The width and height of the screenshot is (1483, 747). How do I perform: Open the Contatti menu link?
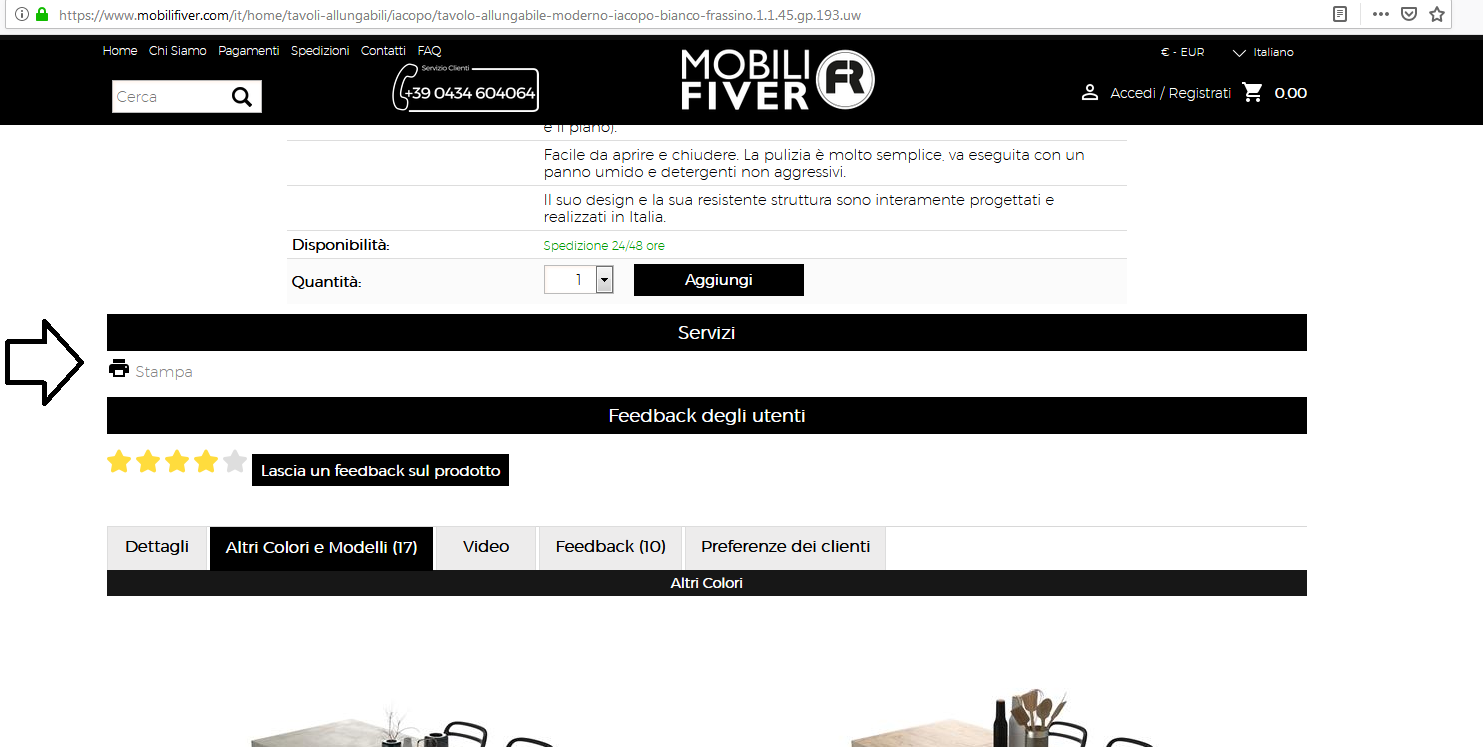(x=383, y=51)
